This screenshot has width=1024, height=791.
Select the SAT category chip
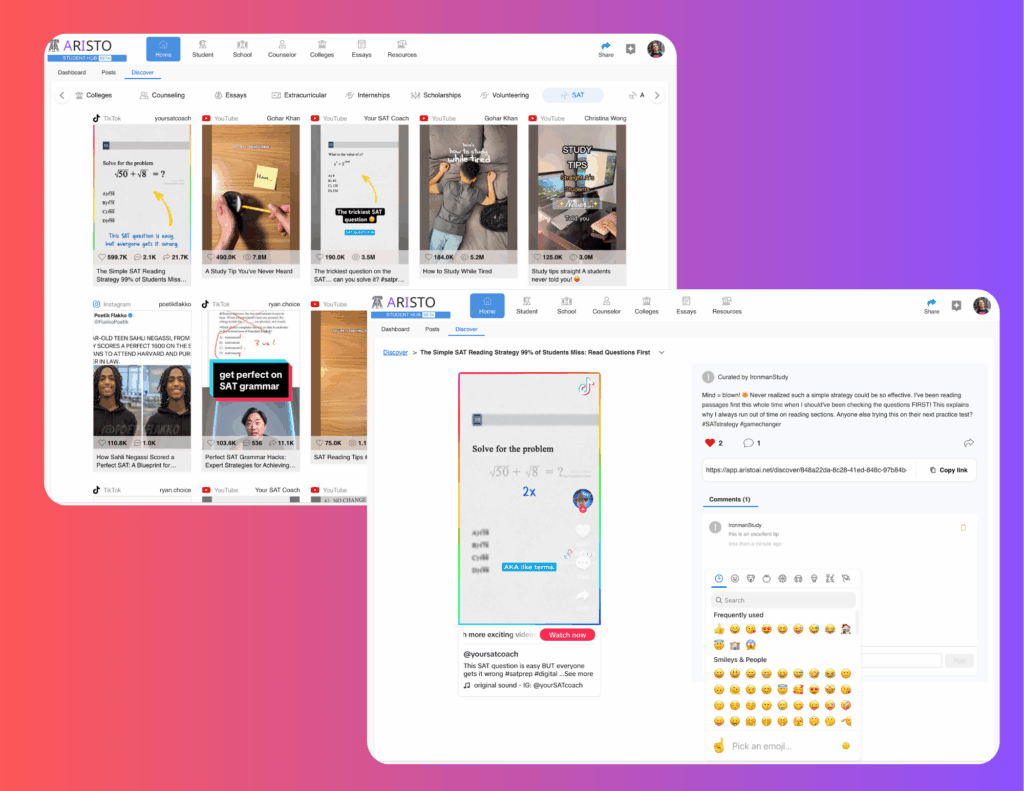(573, 95)
